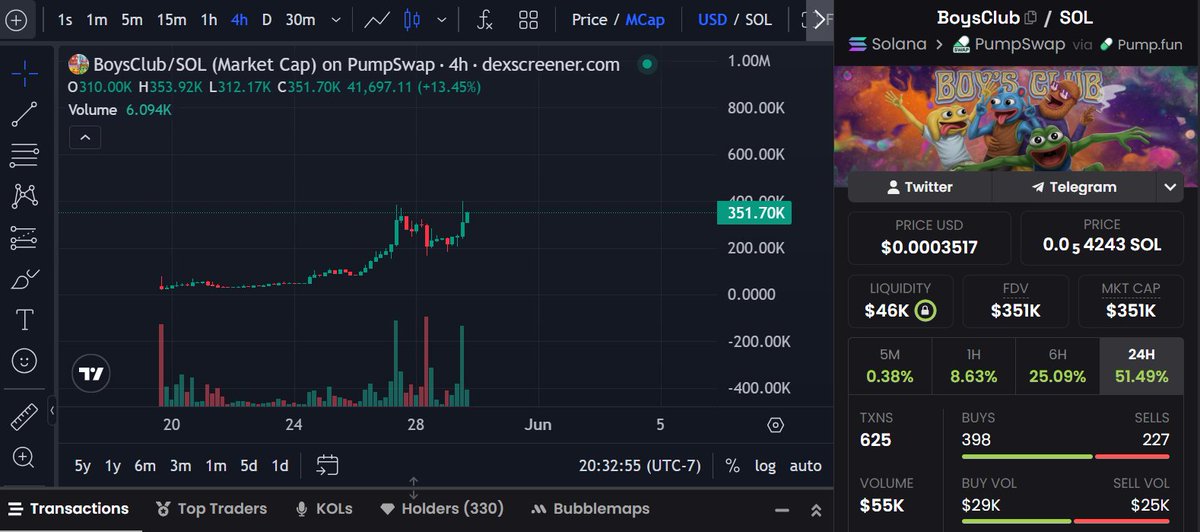Collapse the bottom panel with double chevron
The height and width of the screenshot is (532, 1200).
tap(816, 510)
